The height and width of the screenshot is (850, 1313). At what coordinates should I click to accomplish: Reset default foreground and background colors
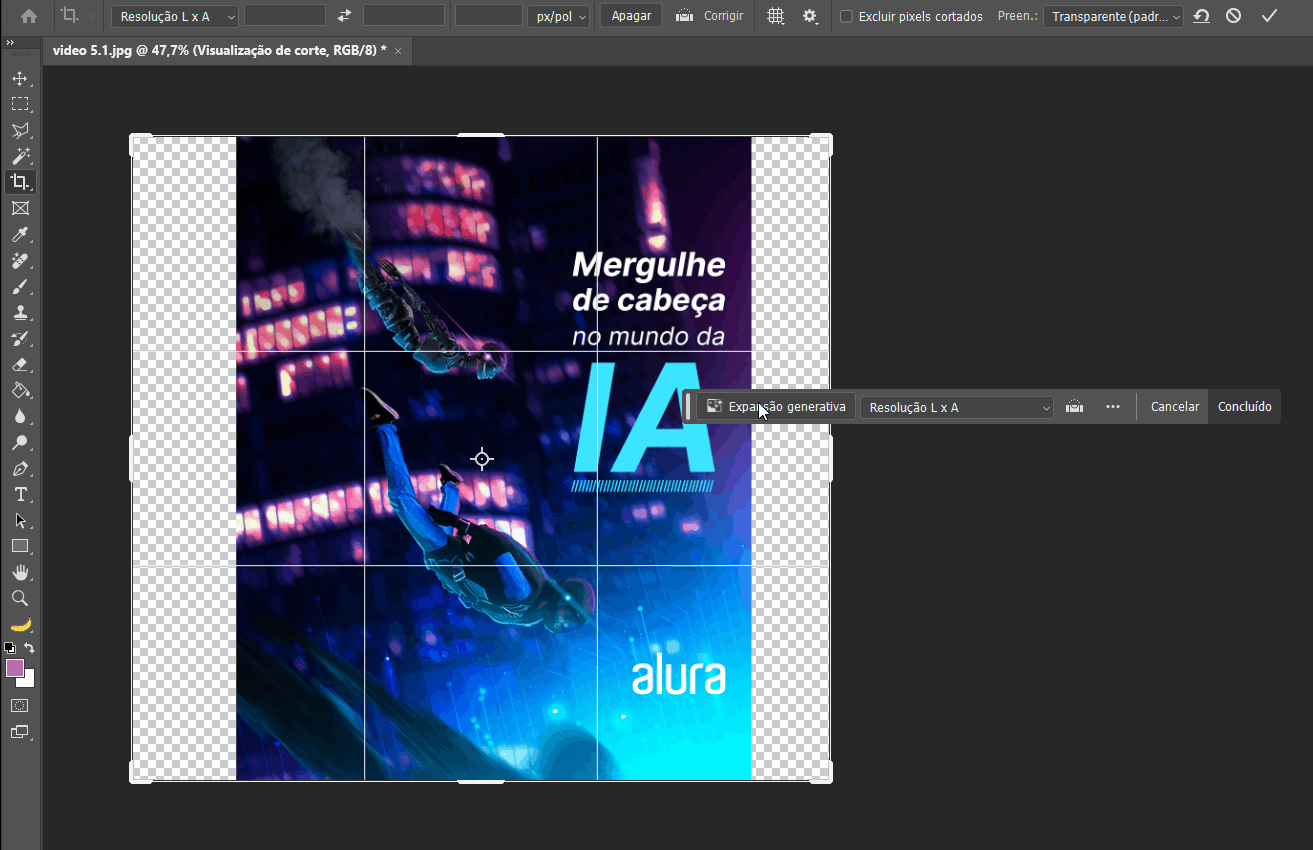point(10,648)
